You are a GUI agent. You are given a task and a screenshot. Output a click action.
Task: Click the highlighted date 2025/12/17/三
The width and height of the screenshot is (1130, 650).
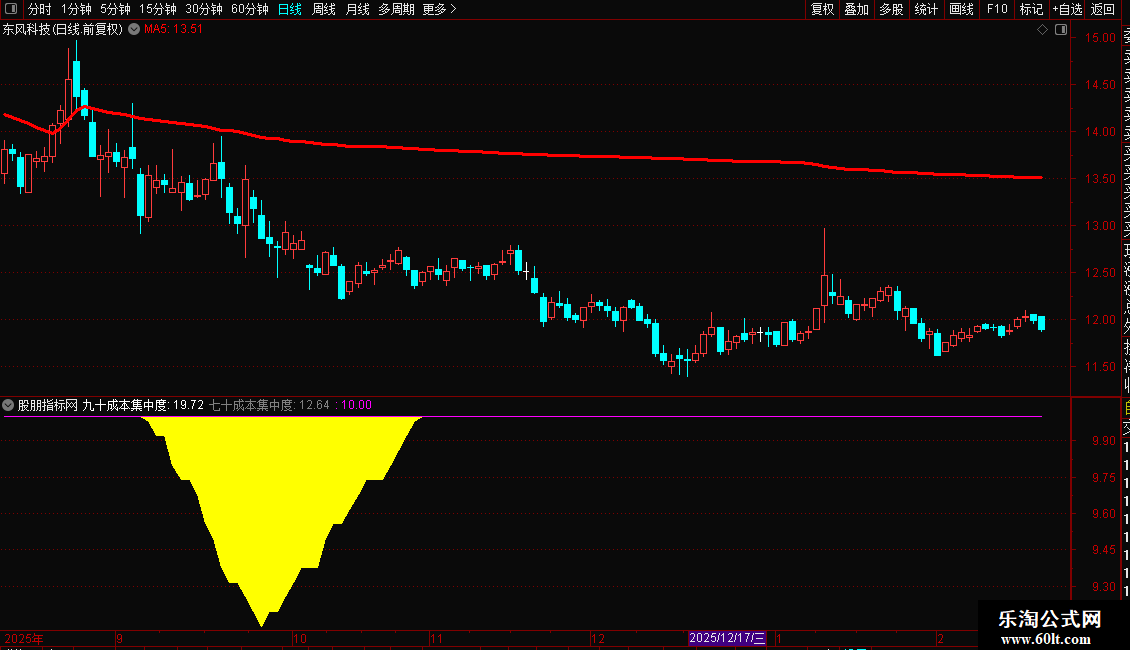(x=726, y=638)
